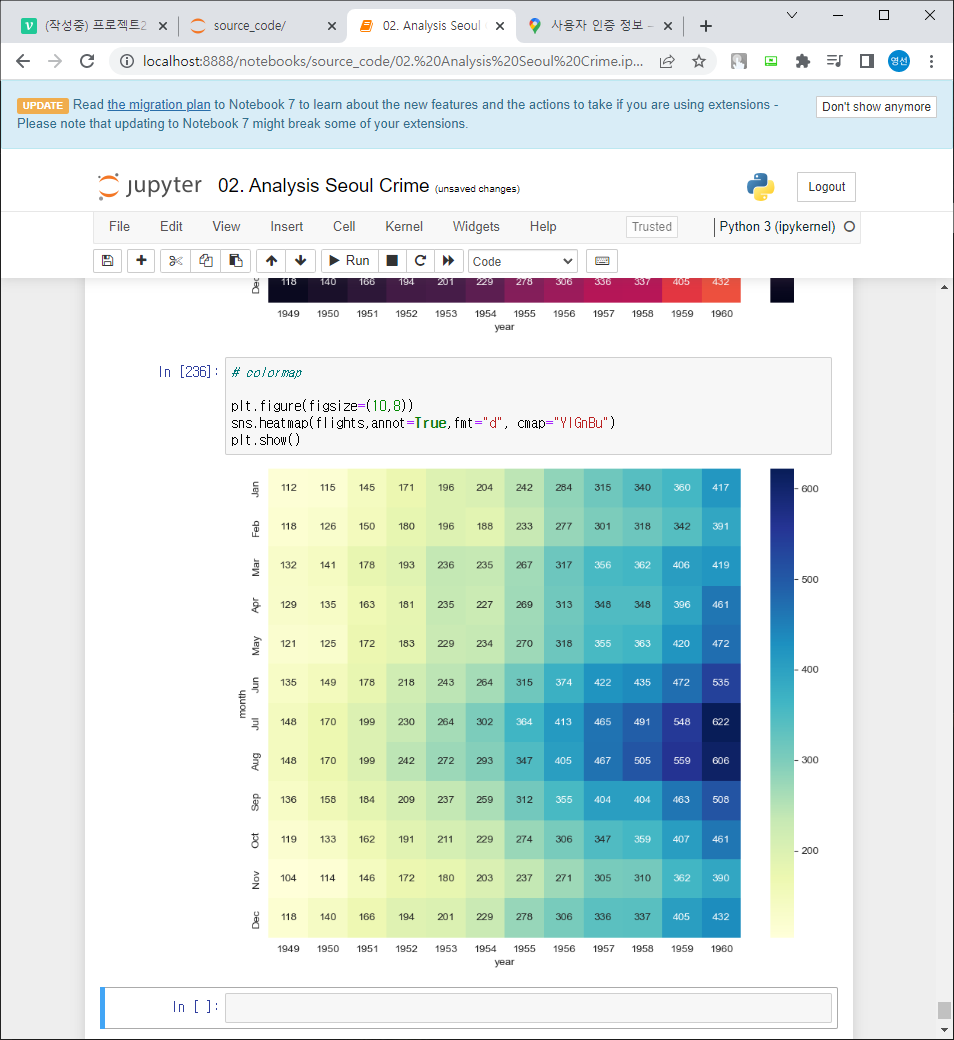Open the tab search chevron

click(x=791, y=15)
